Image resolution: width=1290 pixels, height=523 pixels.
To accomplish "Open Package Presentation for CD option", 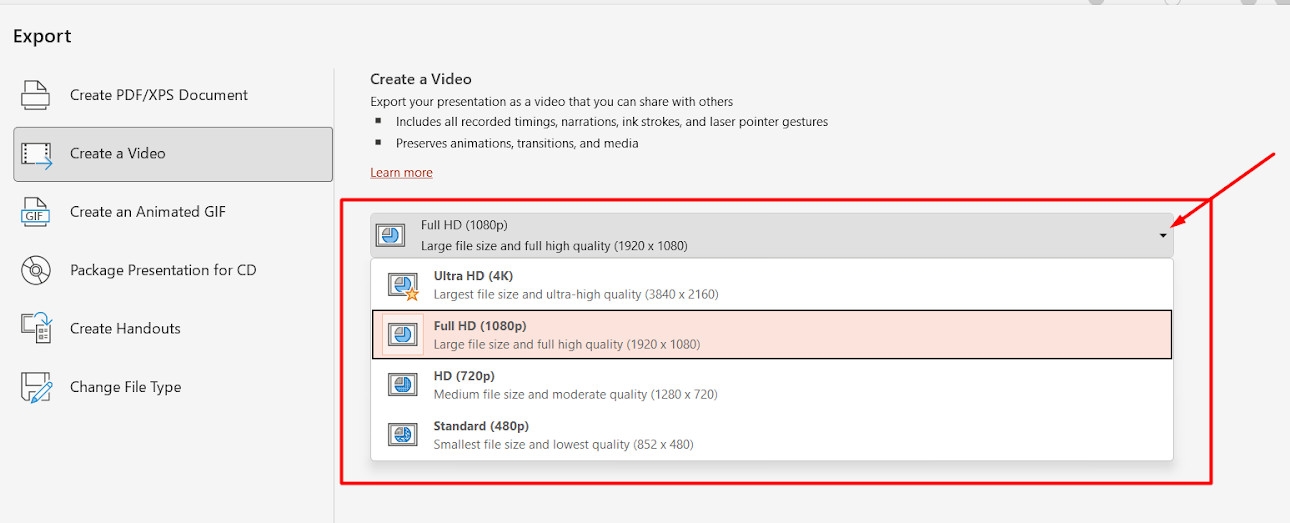I will 163,270.
